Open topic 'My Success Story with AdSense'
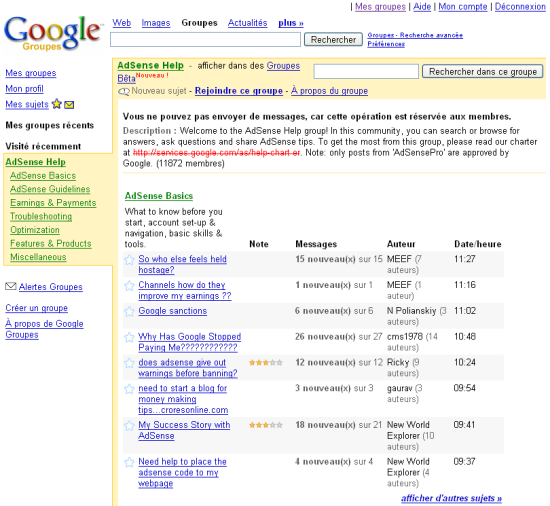The width and height of the screenshot is (550, 506). click(x=184, y=430)
